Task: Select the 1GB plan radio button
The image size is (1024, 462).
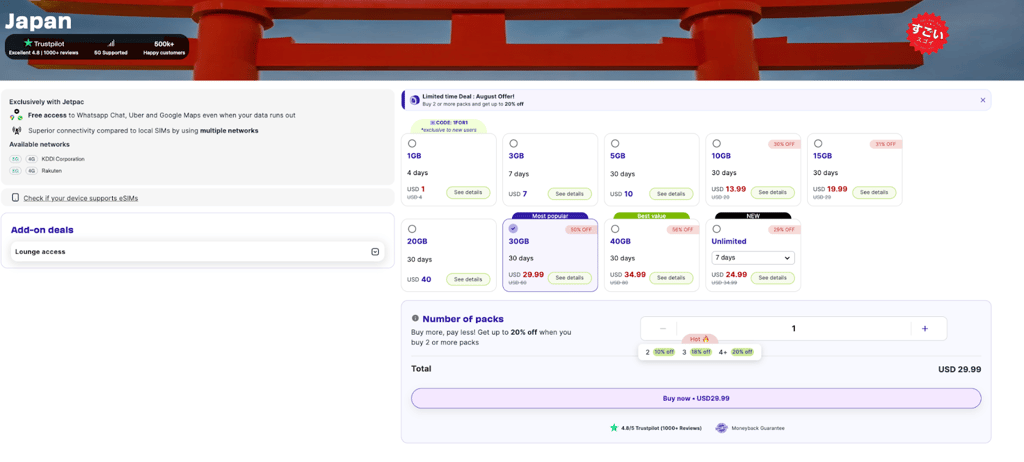Action: click(x=412, y=143)
